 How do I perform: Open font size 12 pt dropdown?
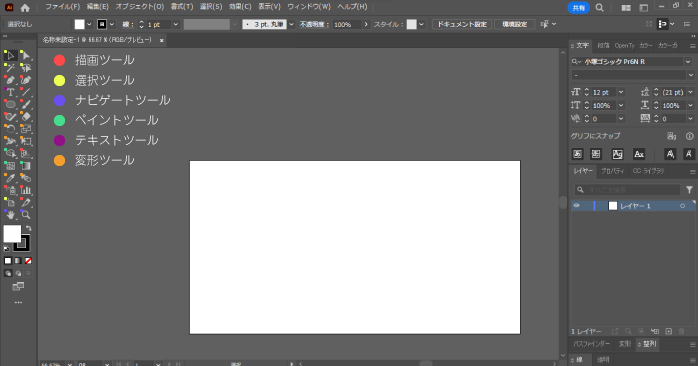pyautogui.click(x=621, y=92)
